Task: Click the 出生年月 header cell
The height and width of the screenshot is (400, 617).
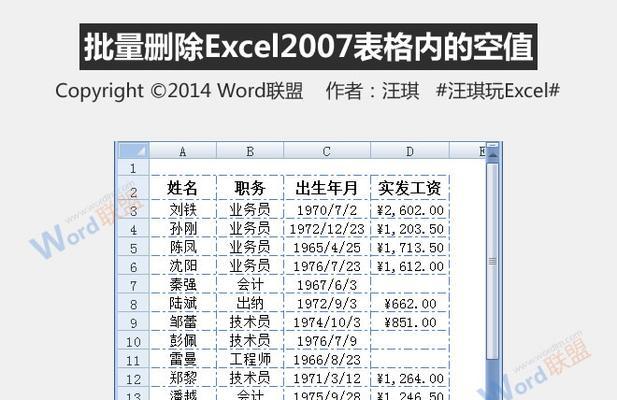Action: click(x=327, y=188)
